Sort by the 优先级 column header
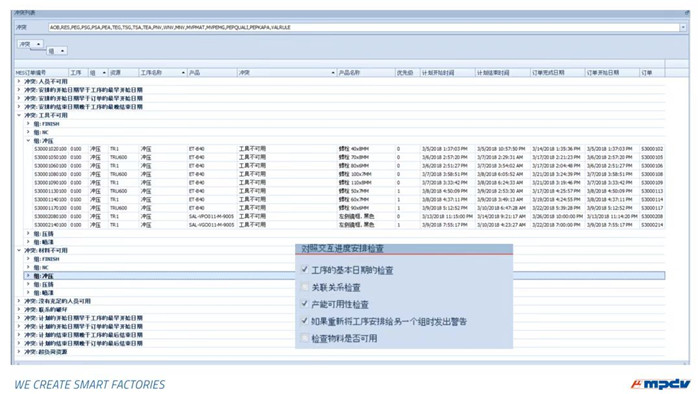The image size is (700, 394). pyautogui.click(x=407, y=72)
